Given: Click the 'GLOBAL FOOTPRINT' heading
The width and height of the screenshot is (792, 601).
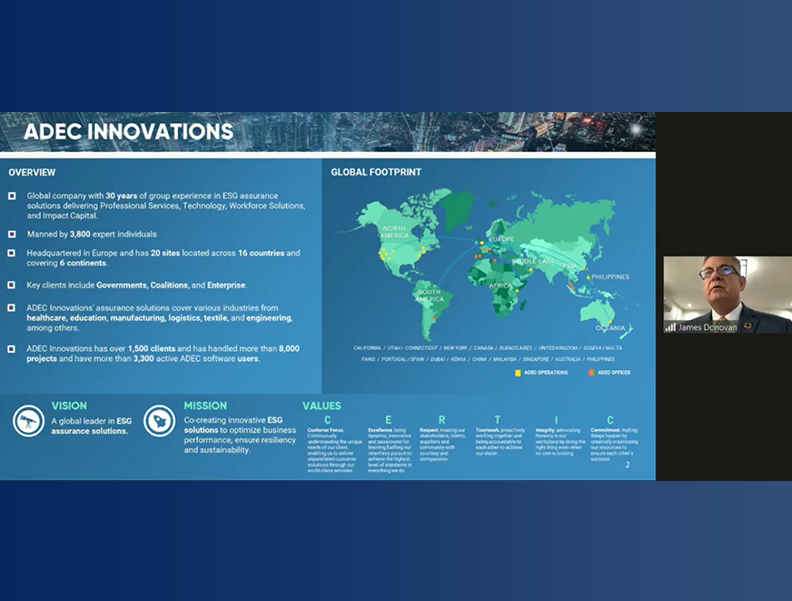Looking at the screenshot, I should coord(376,172).
